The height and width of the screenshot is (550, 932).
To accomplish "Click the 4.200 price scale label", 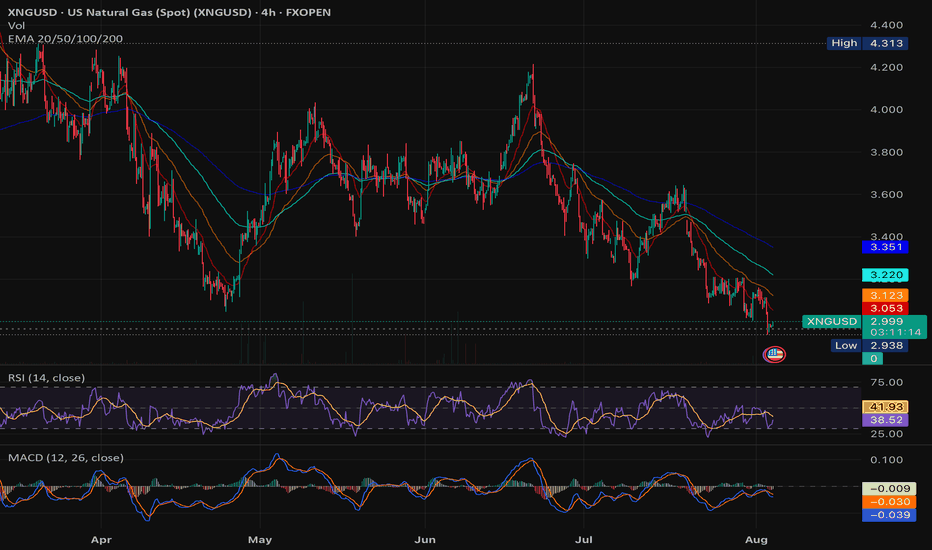I will coord(886,67).
